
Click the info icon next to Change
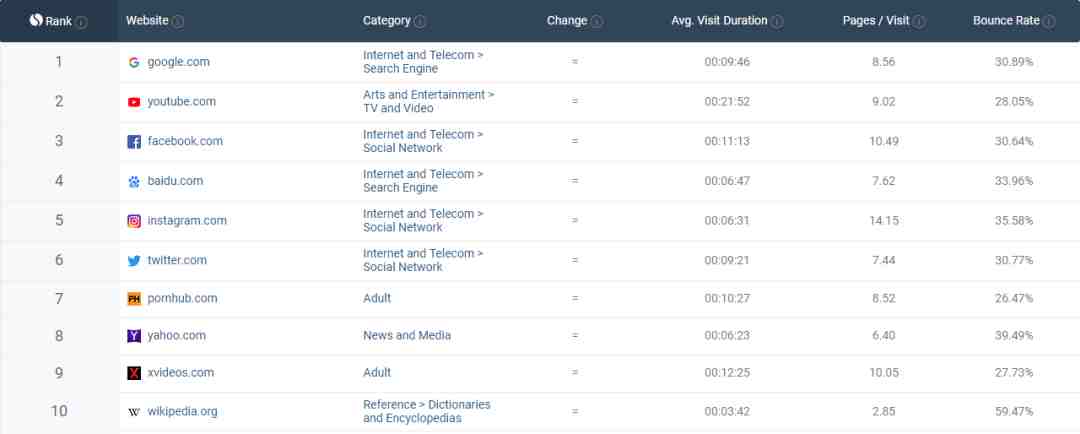596,21
